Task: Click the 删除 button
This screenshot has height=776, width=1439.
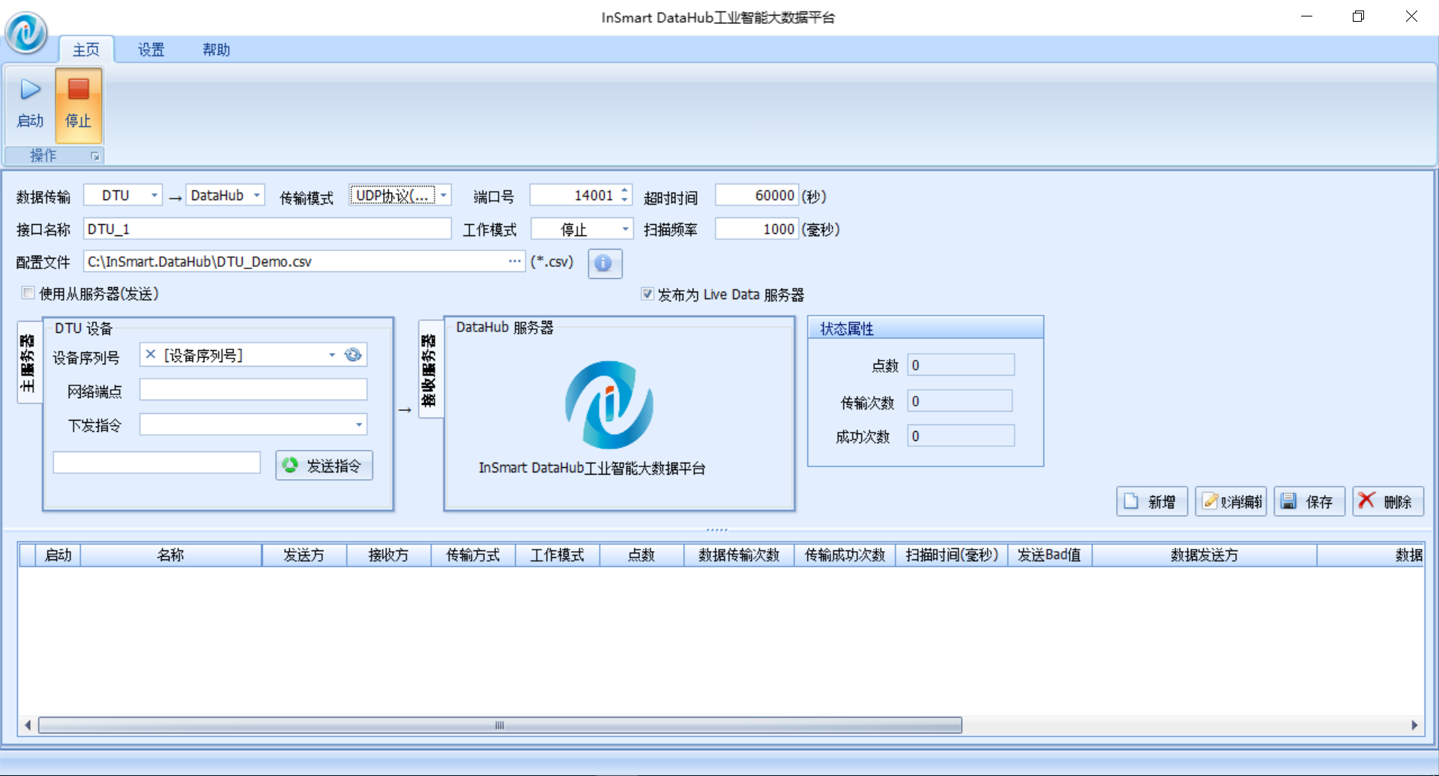Action: pyautogui.click(x=1388, y=502)
